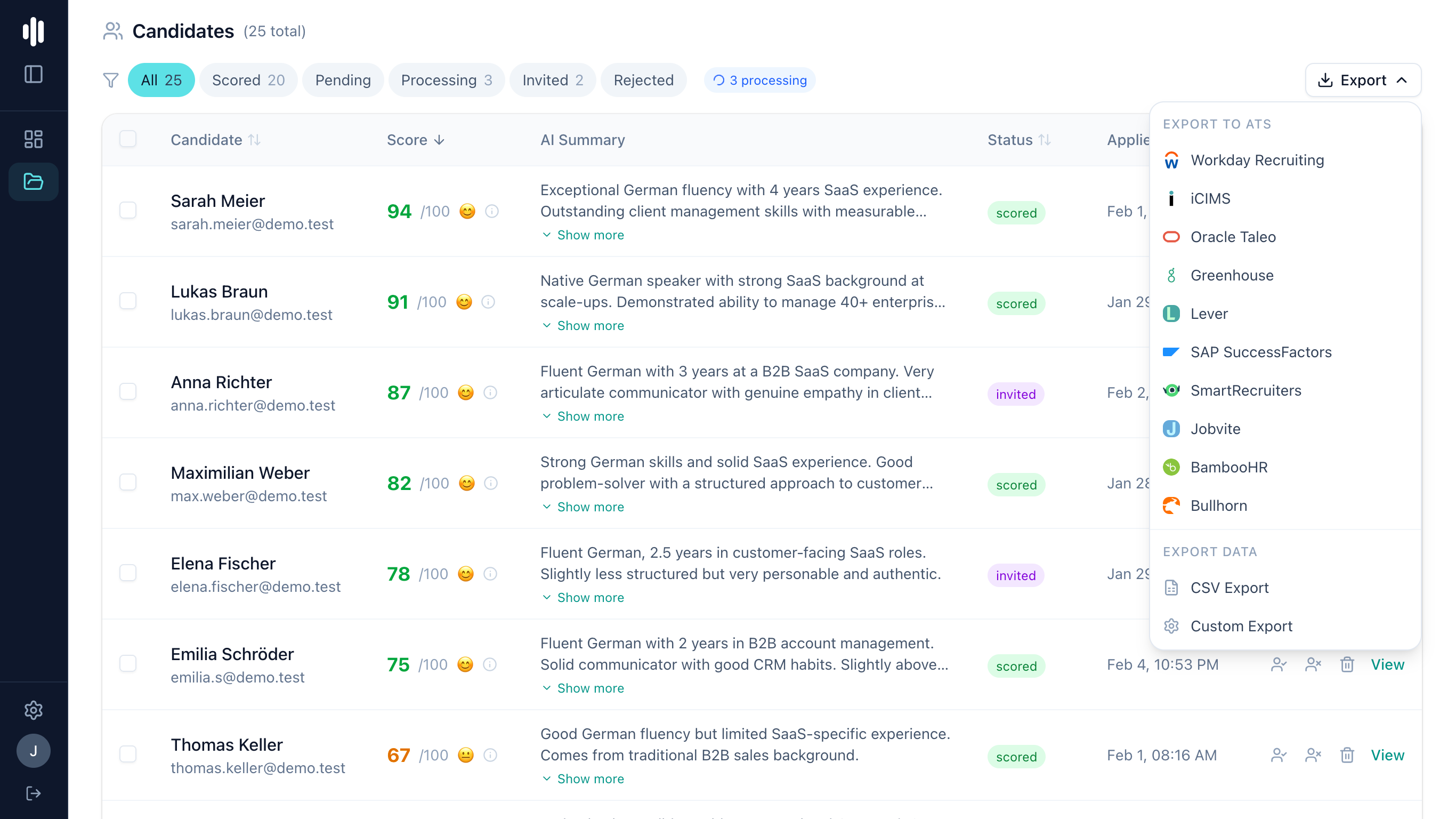Open settings via the gear icon
This screenshot has width=1456, height=819.
(34, 711)
